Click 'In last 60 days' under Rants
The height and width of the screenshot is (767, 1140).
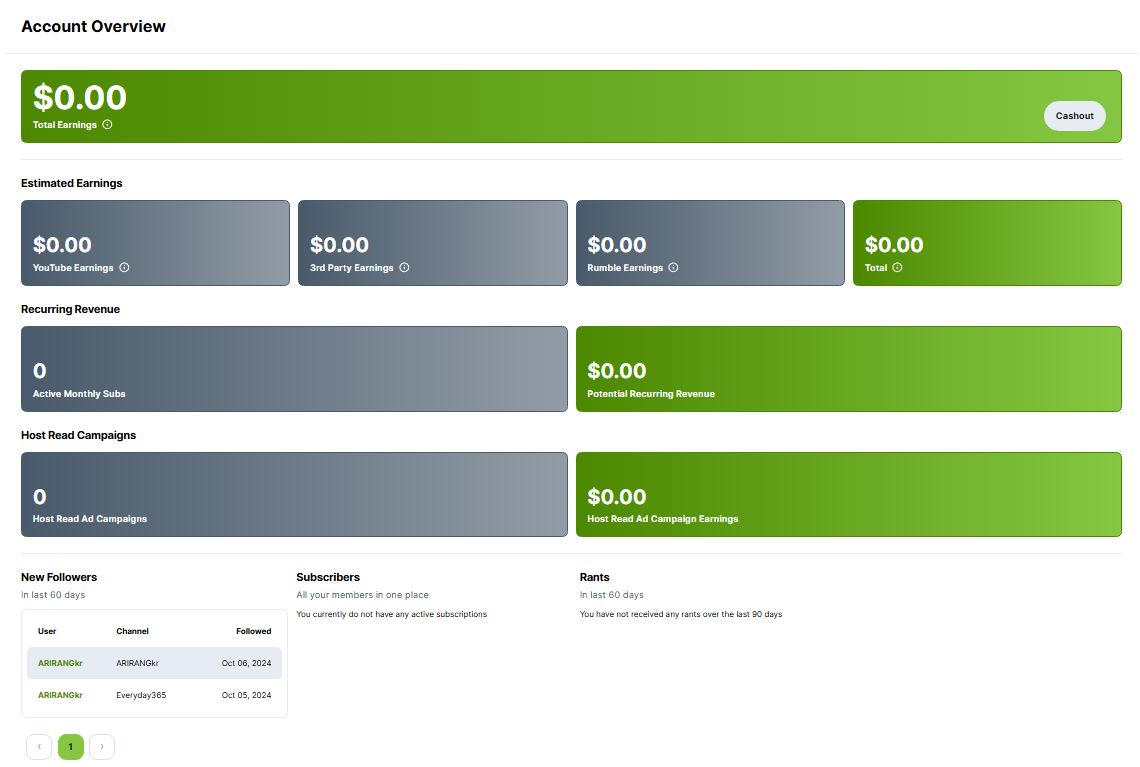611,595
